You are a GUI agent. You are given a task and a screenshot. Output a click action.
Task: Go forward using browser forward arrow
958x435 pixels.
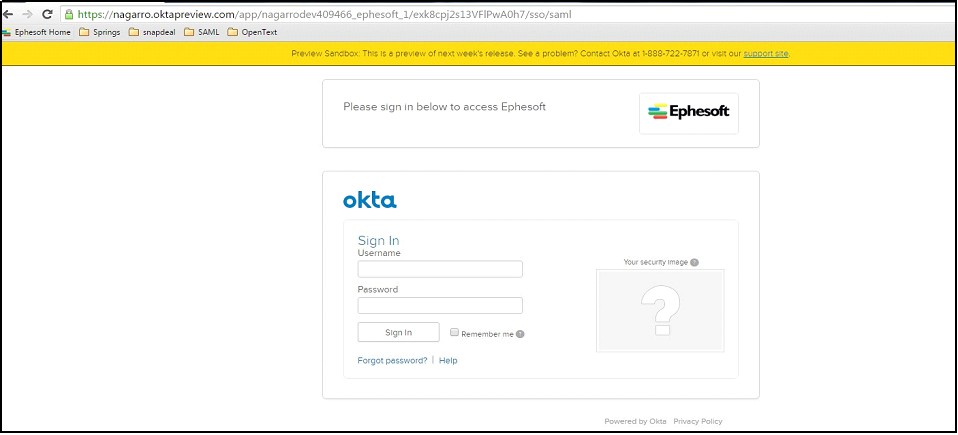[x=27, y=13]
